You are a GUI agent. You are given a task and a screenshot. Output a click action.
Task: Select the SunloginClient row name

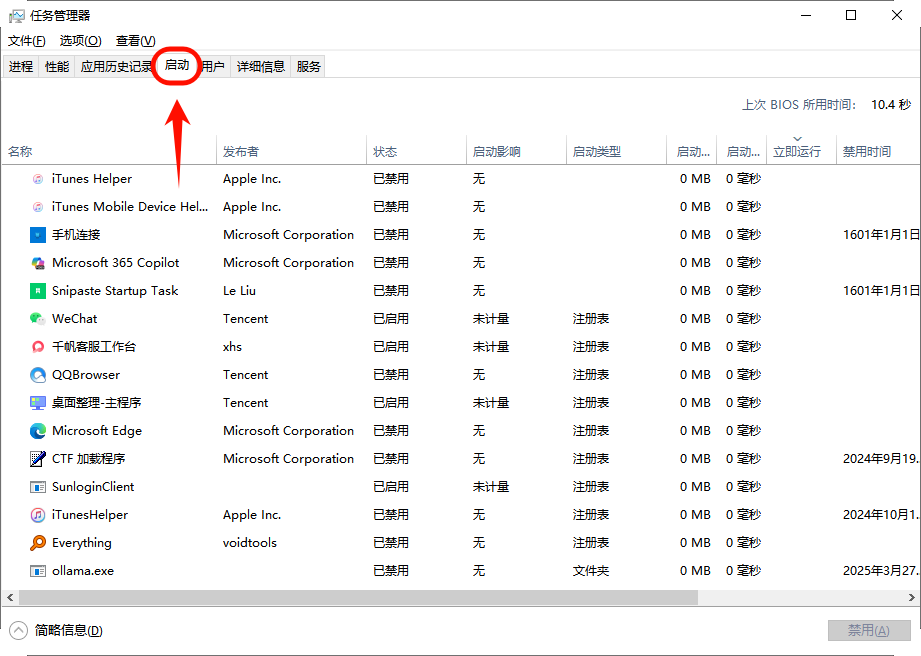(93, 487)
